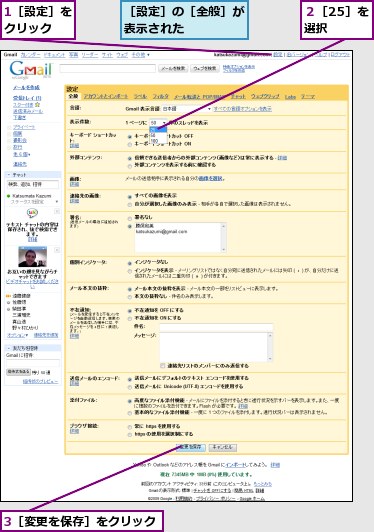Click the signature text area
374x532 pixels.
click(178, 237)
